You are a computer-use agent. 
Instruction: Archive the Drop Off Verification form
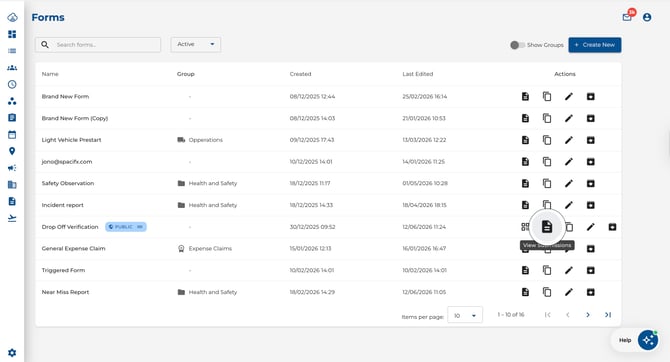click(x=612, y=227)
